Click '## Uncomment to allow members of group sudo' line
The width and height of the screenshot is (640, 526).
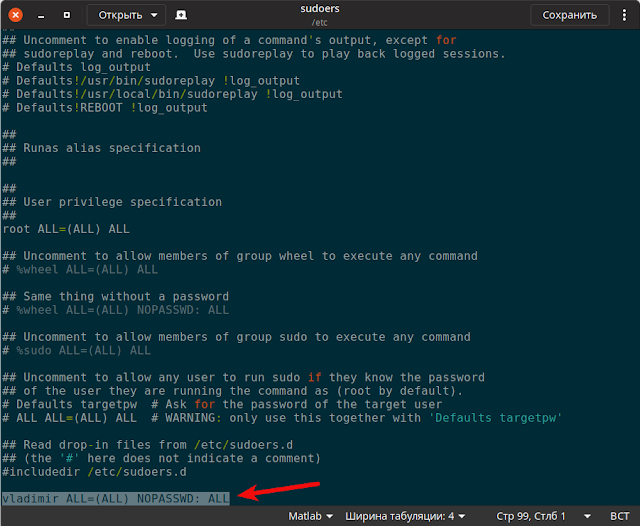pyautogui.click(x=236, y=337)
